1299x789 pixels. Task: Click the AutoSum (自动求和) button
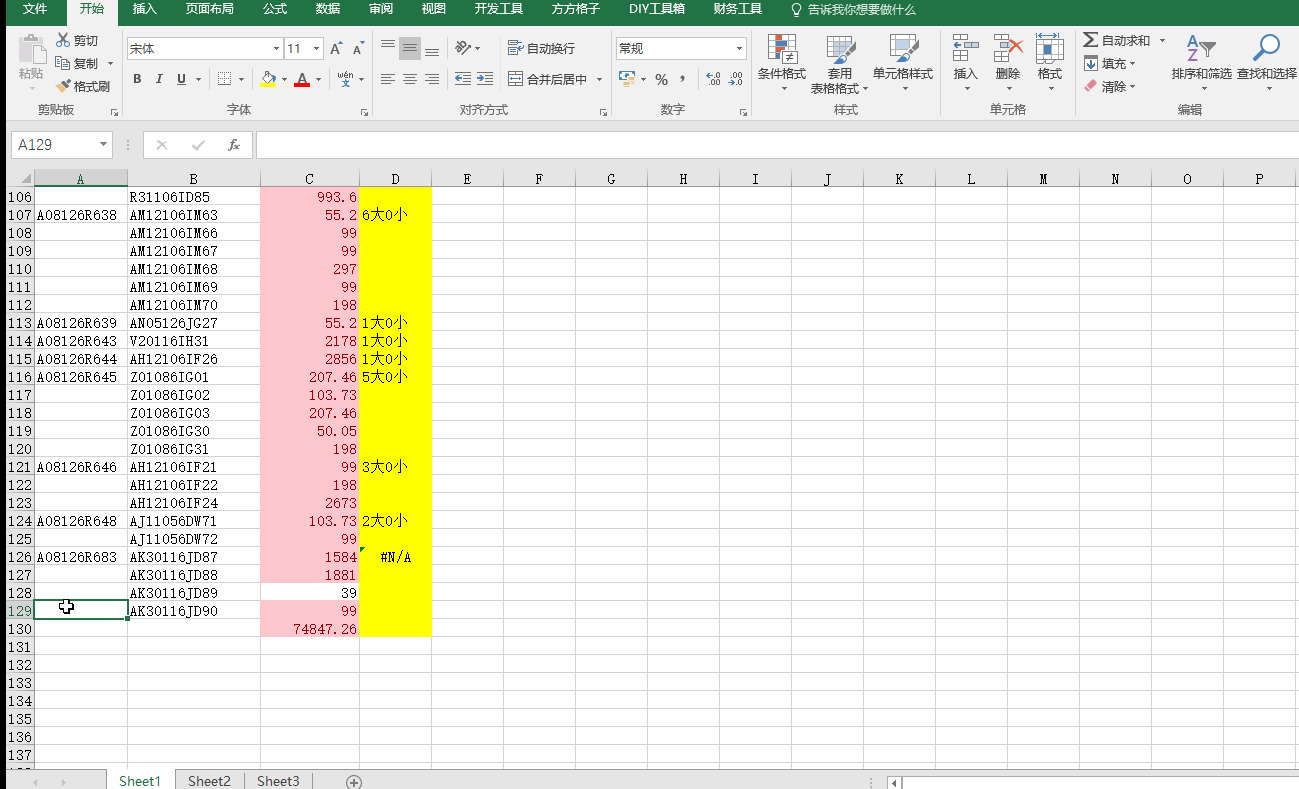(1117, 41)
